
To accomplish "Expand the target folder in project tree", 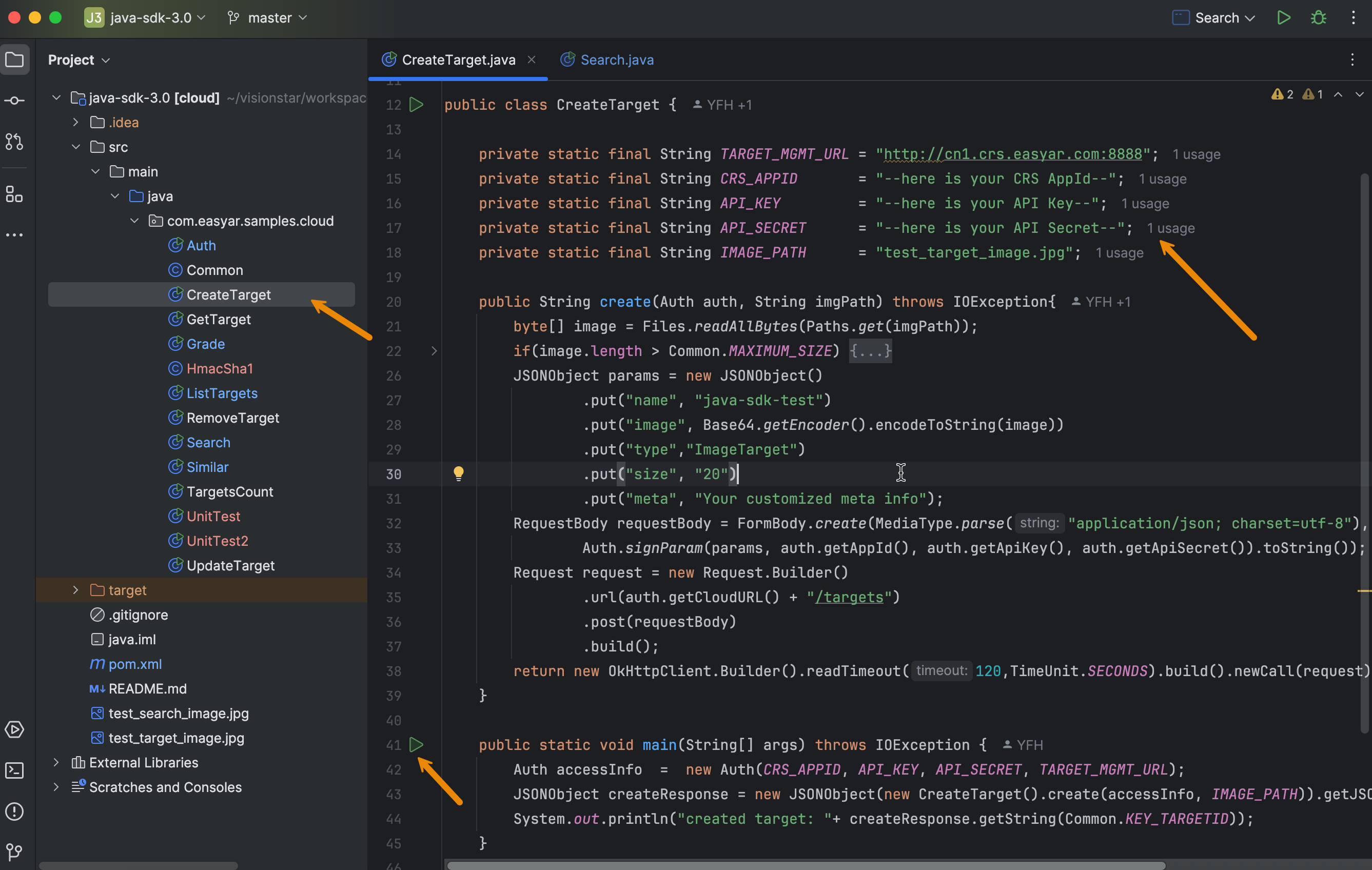I will tap(75, 590).
